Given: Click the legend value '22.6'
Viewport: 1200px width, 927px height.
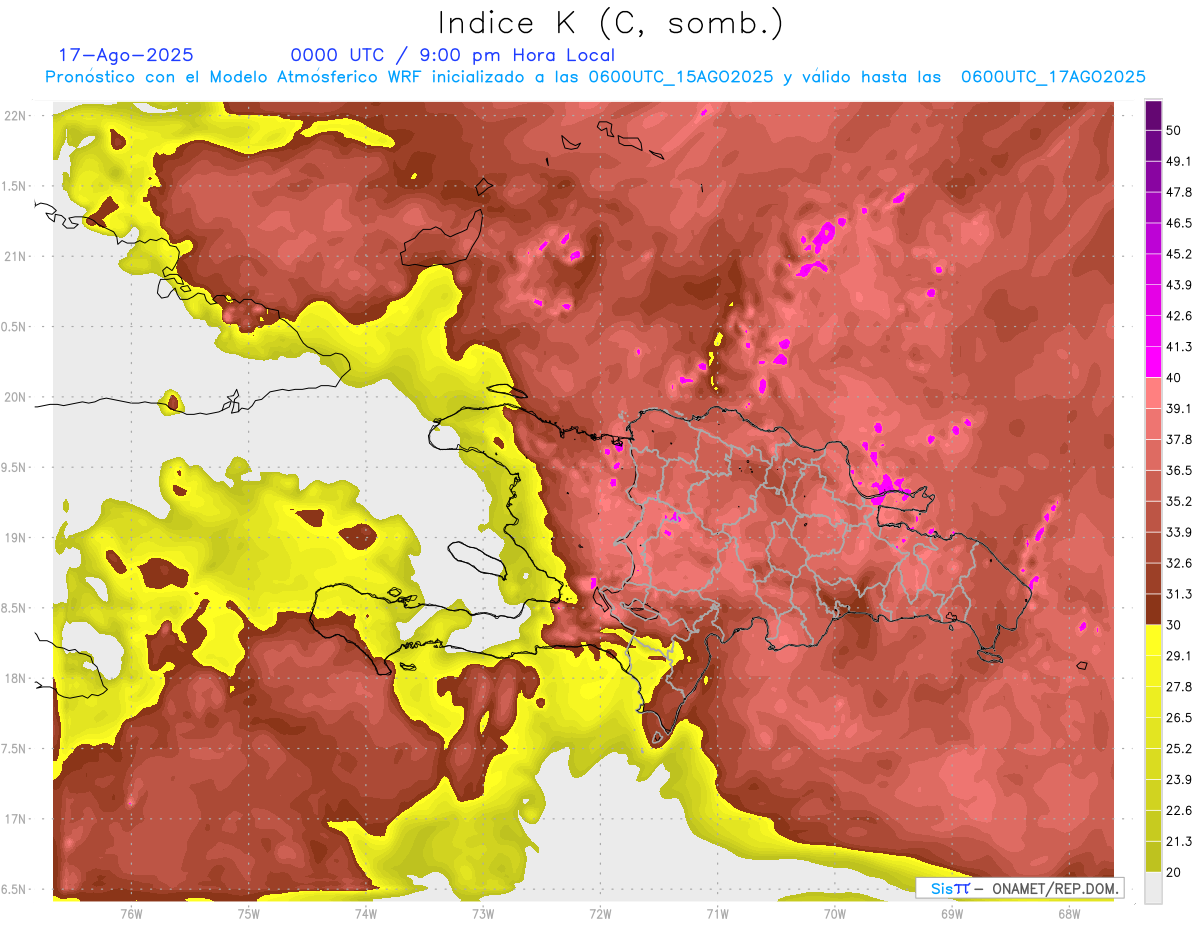Looking at the screenshot, I should pos(1178,811).
